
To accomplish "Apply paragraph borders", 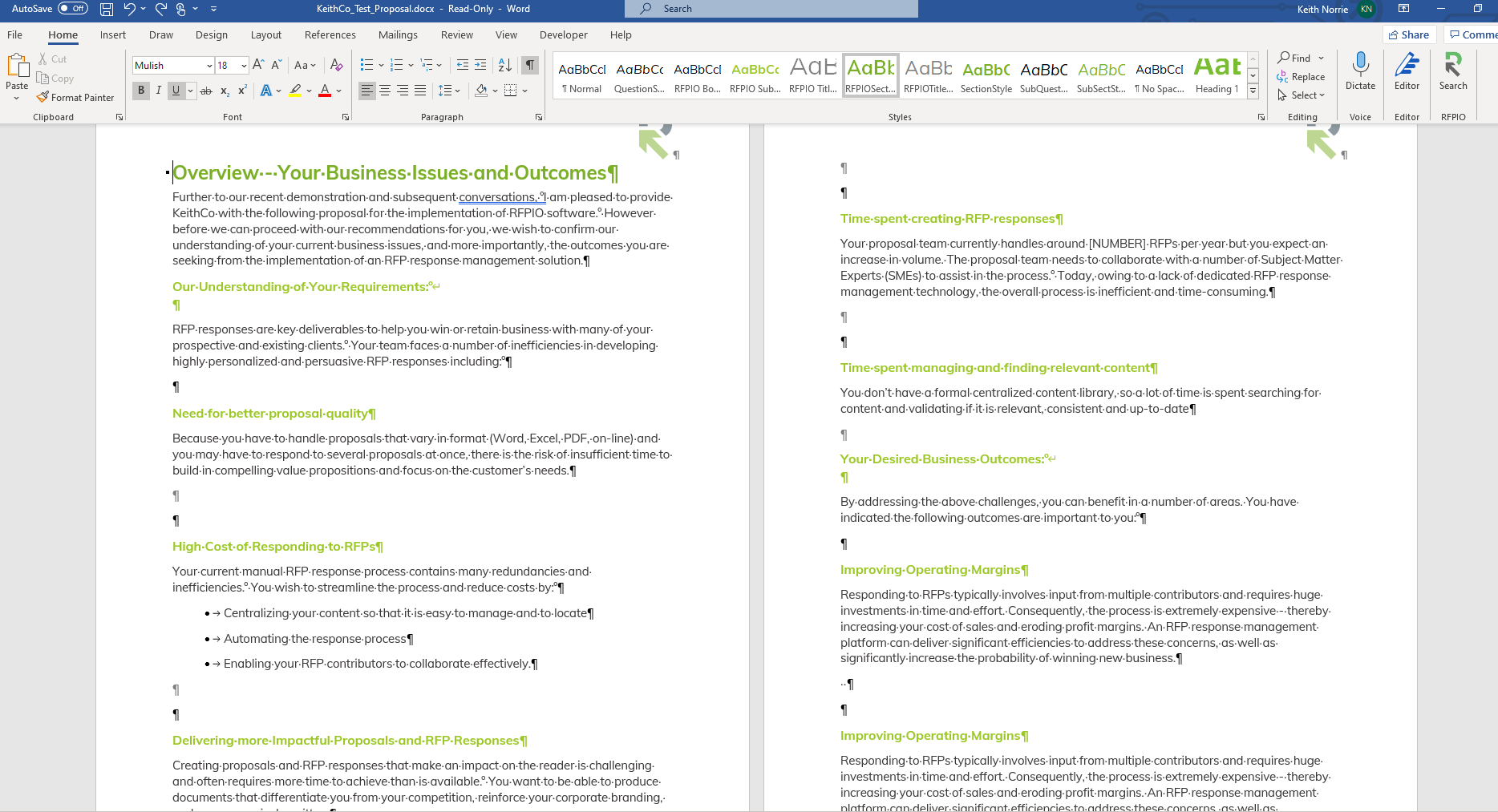I will (x=511, y=91).
